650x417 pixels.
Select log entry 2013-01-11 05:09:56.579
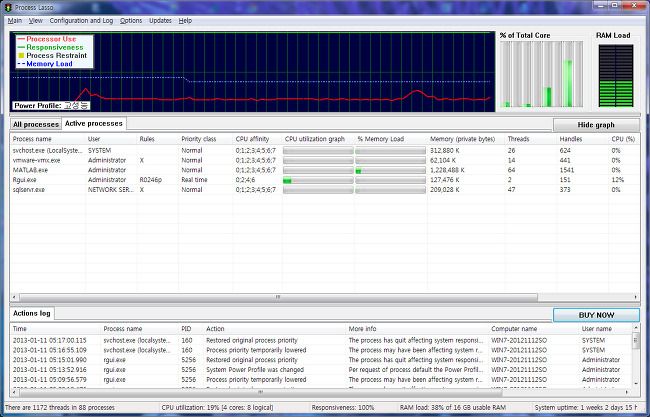click(321, 380)
